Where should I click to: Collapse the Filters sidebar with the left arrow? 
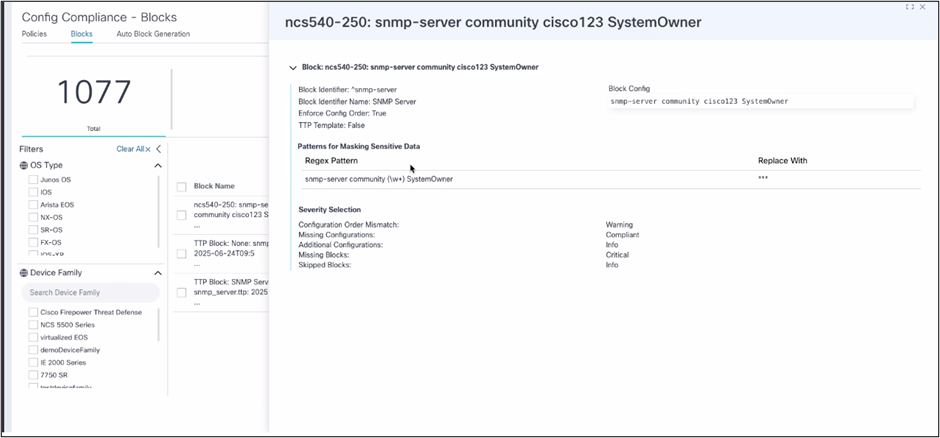click(158, 149)
